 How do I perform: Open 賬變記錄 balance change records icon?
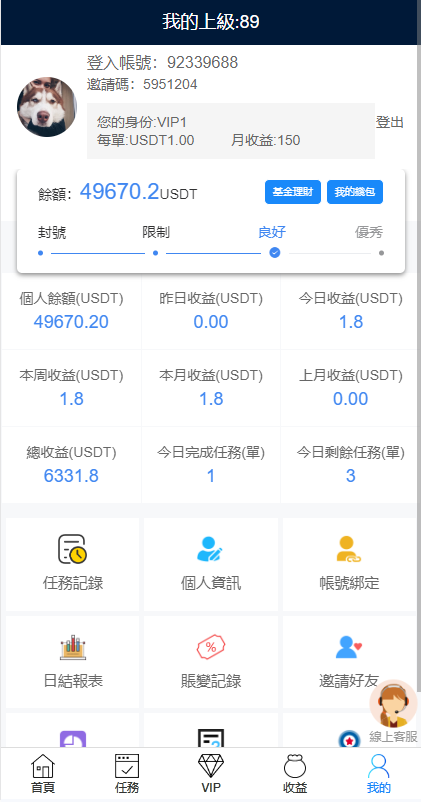(211, 648)
